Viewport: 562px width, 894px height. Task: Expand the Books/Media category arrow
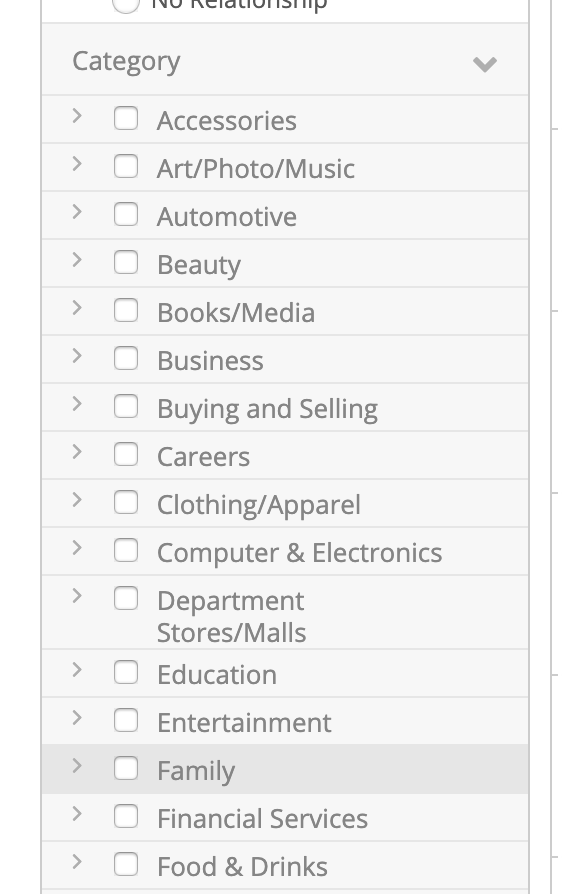click(78, 308)
